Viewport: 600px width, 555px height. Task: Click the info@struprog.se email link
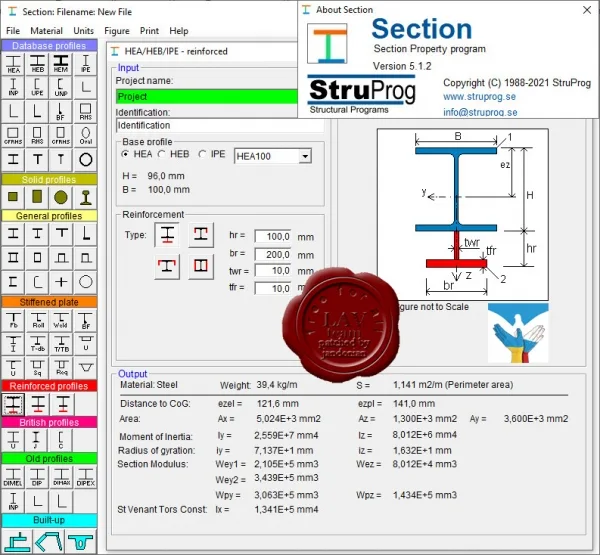[480, 112]
